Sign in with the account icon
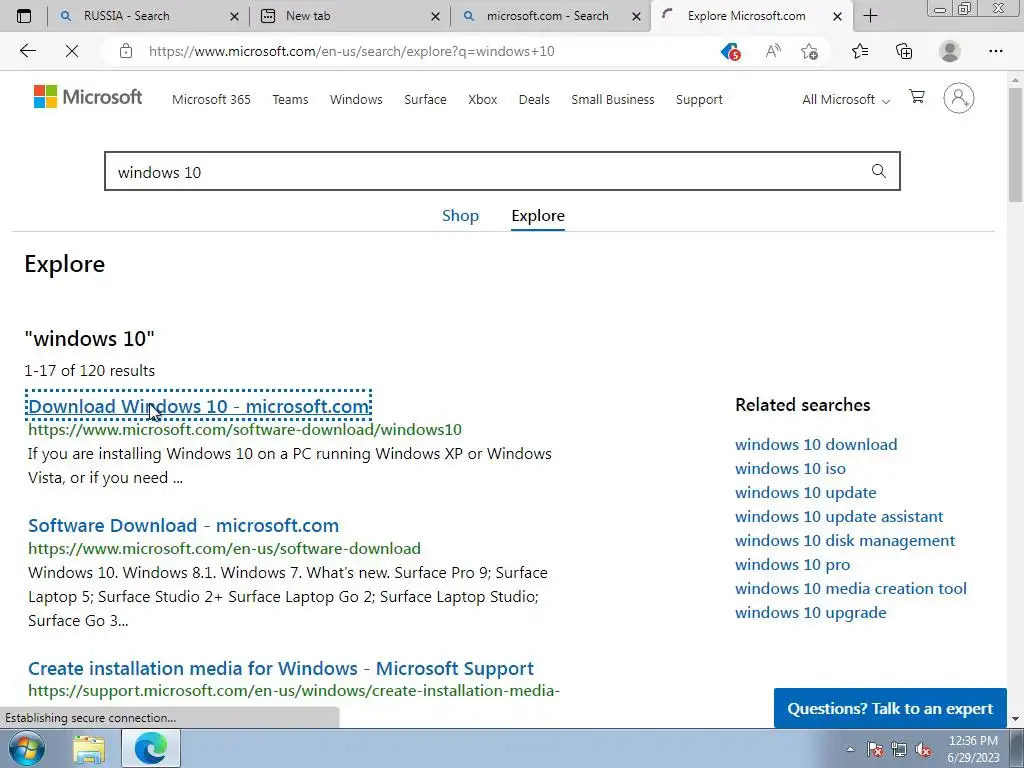The width and height of the screenshot is (1024, 768). (x=959, y=98)
